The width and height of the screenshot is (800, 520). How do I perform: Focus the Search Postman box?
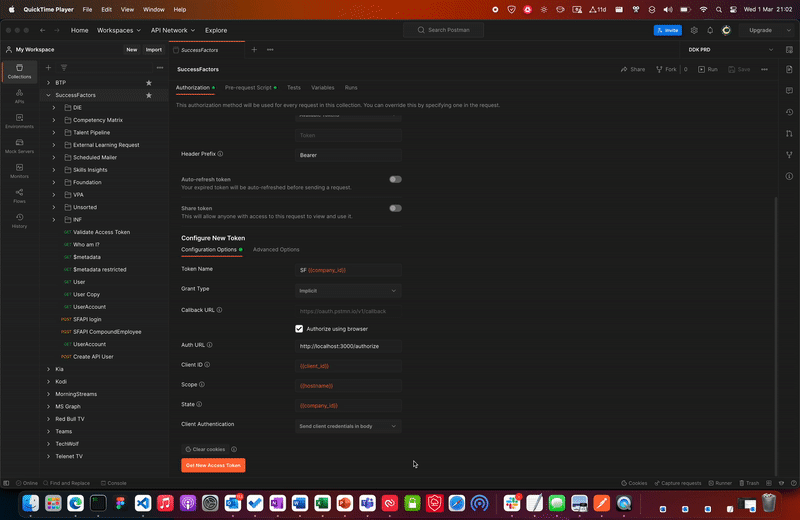(x=443, y=30)
